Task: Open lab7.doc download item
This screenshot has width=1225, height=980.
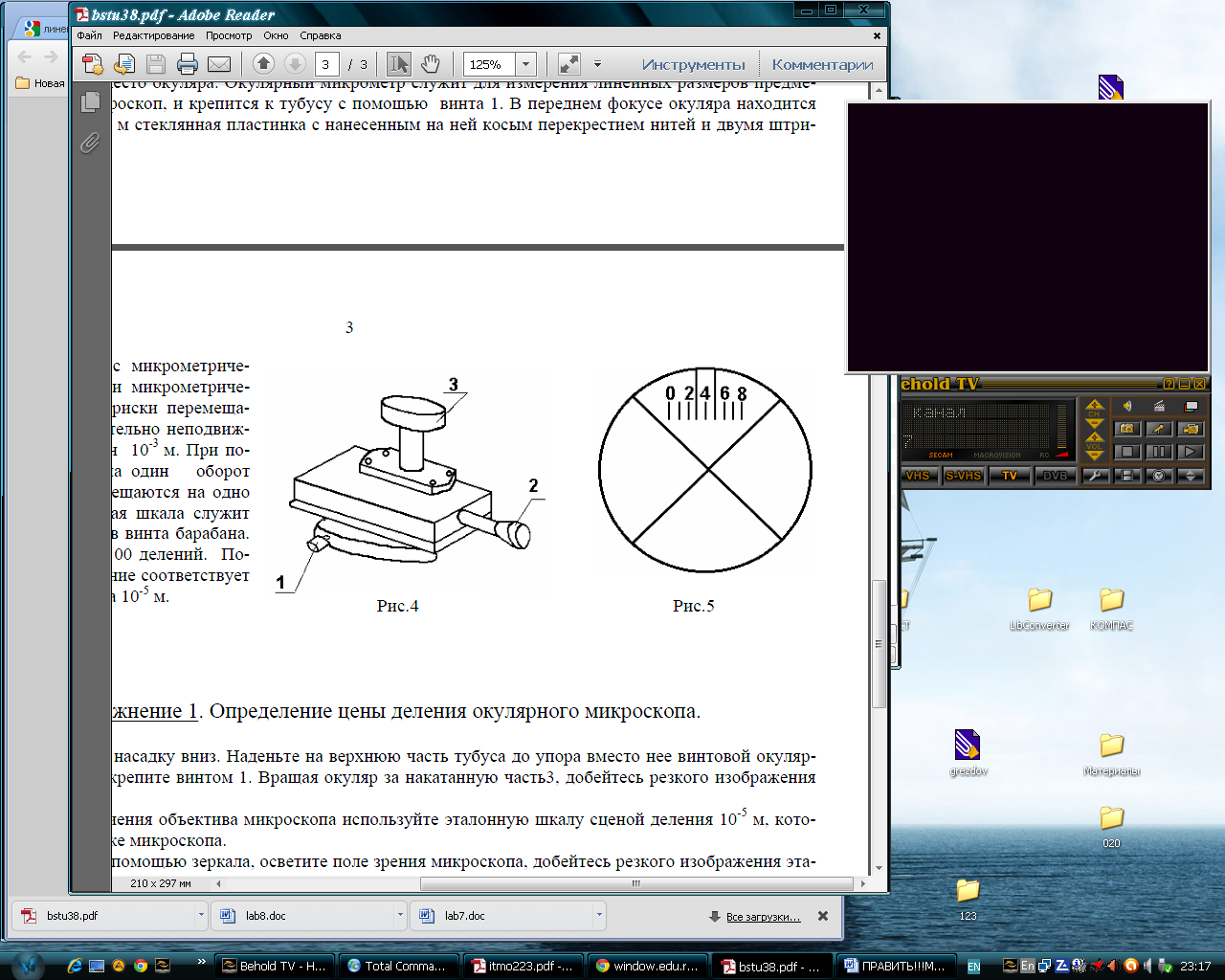Action: [x=501, y=915]
